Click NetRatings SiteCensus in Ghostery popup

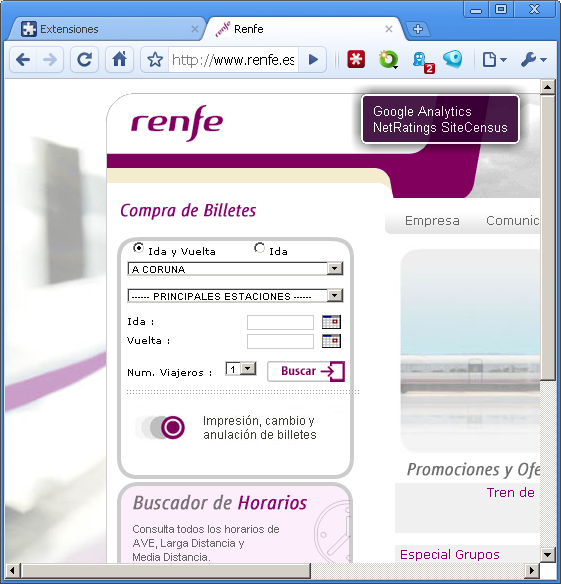[440, 127]
